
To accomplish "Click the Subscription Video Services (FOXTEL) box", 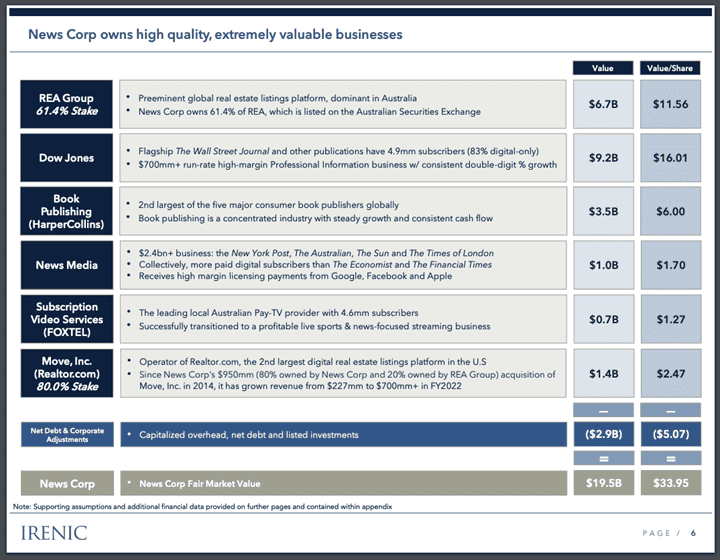I will coord(67,319).
